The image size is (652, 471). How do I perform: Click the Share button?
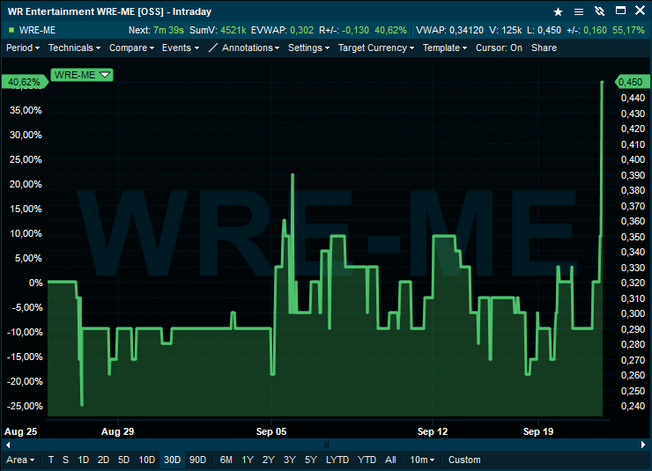tap(544, 48)
